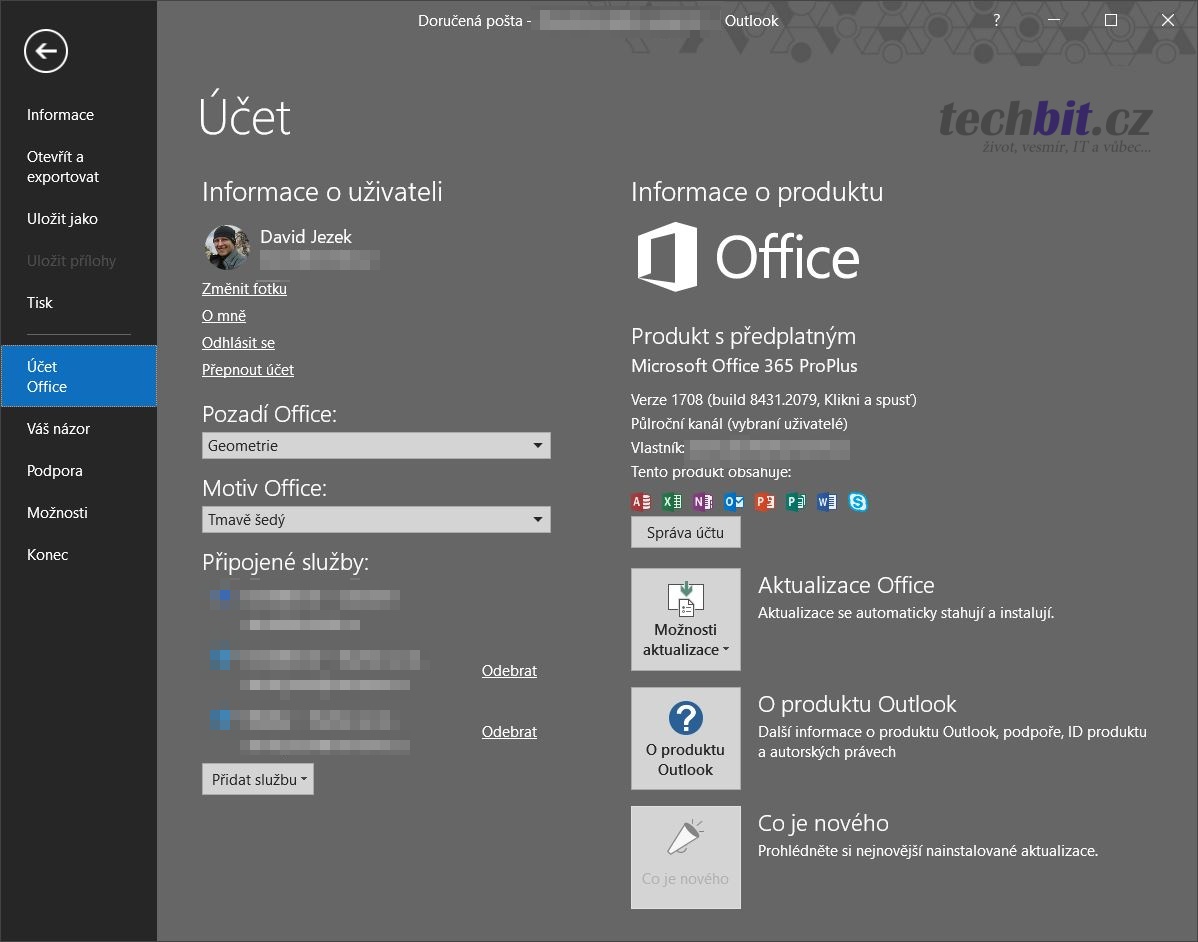Expand the Přidat službu dropdown button
1198x942 pixels.
(258, 780)
